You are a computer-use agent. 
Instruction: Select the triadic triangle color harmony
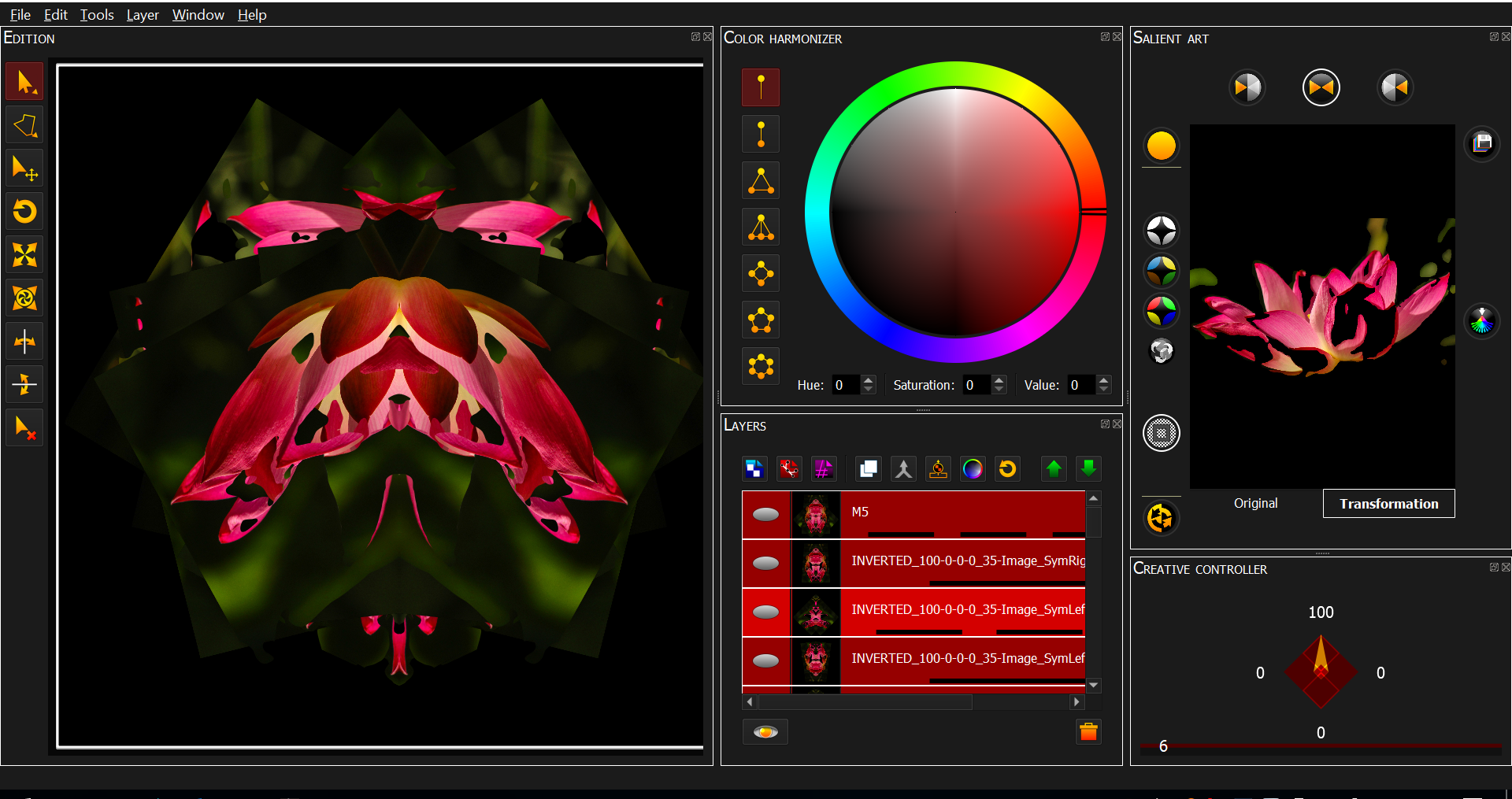coord(761,180)
